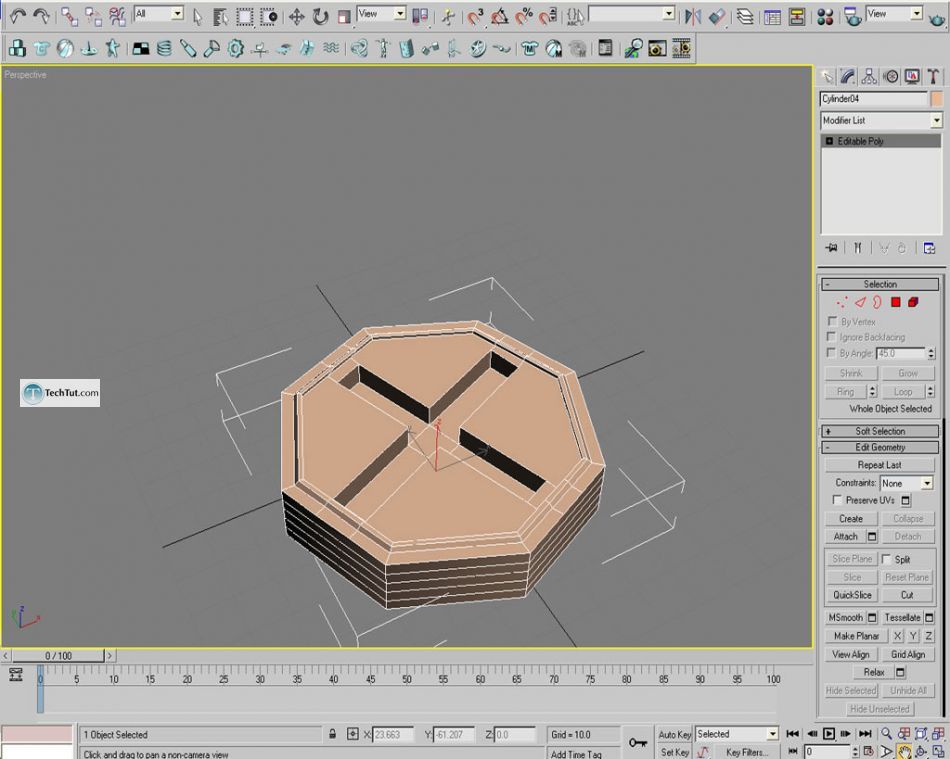Select the Select and Rotate tool
This screenshot has height=759, width=950.
[320, 17]
